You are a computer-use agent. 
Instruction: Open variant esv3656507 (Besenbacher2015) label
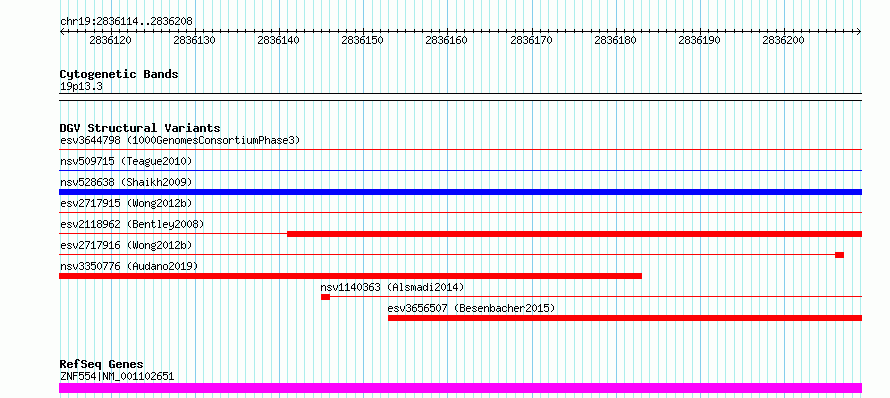pos(471,308)
